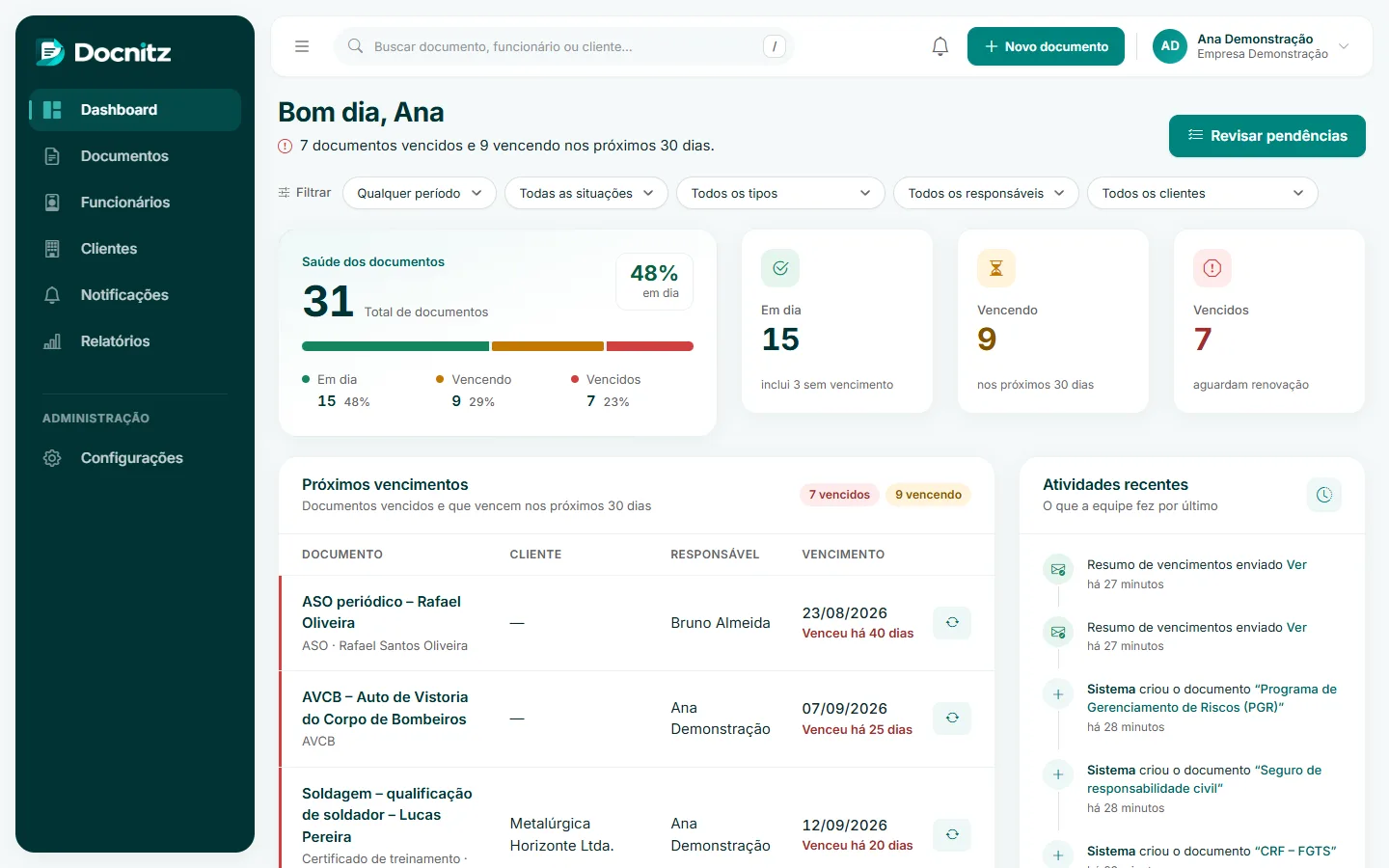Click the orange Vencendo progress segment
The image size is (1389, 868).
pyautogui.click(x=548, y=346)
